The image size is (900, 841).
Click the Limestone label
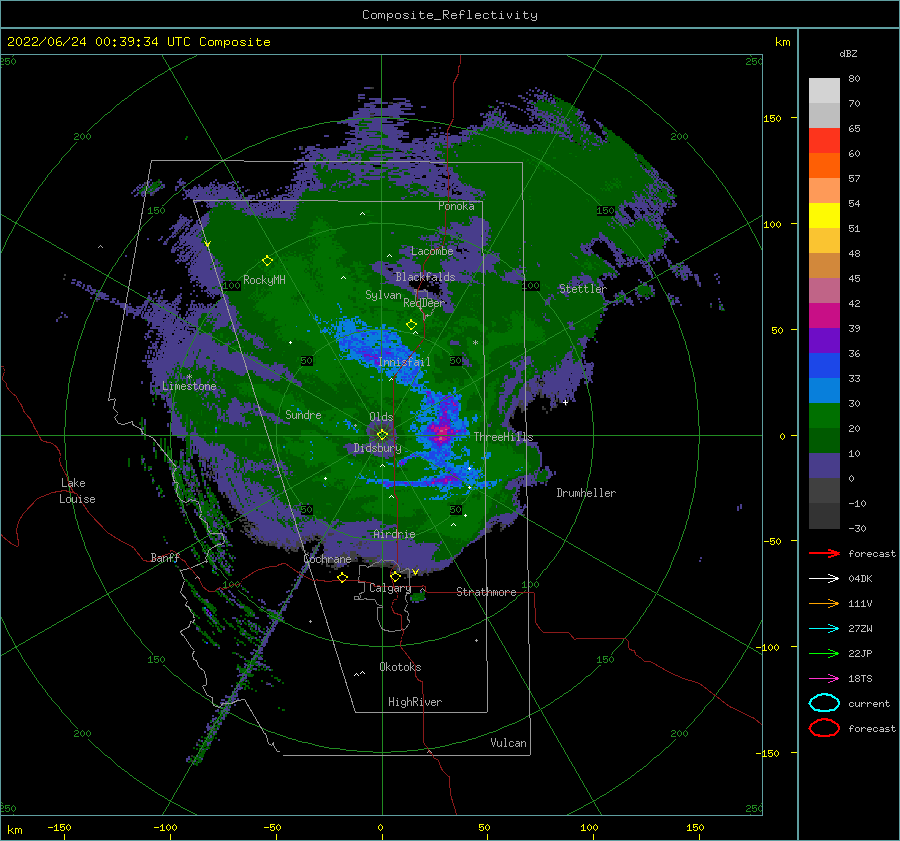(x=189, y=386)
